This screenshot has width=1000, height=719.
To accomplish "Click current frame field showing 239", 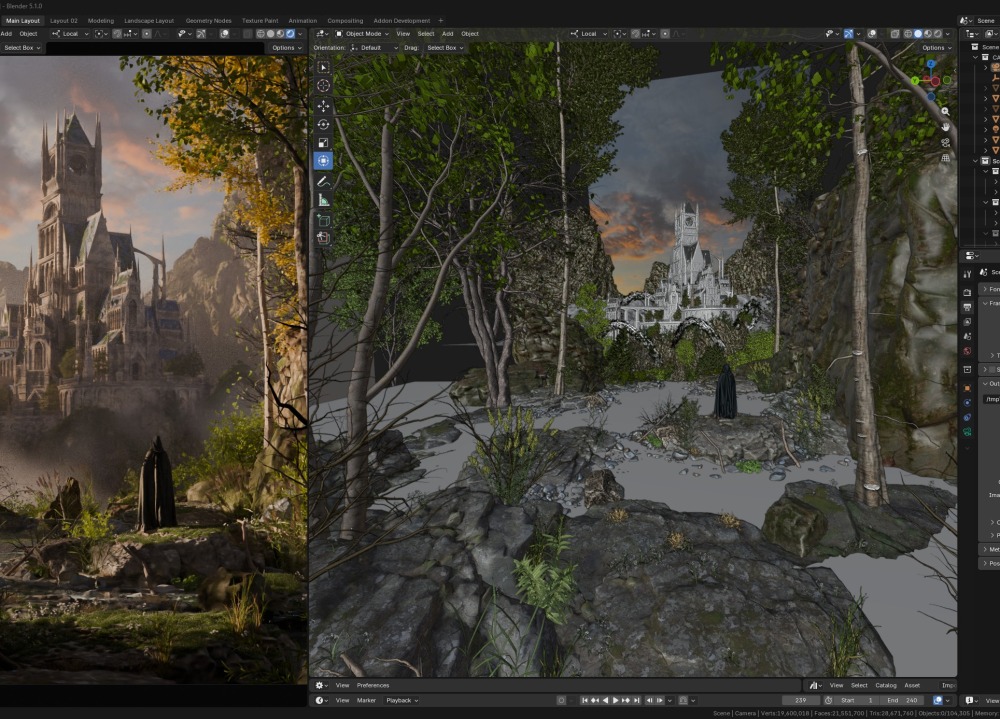I will pyautogui.click(x=801, y=700).
